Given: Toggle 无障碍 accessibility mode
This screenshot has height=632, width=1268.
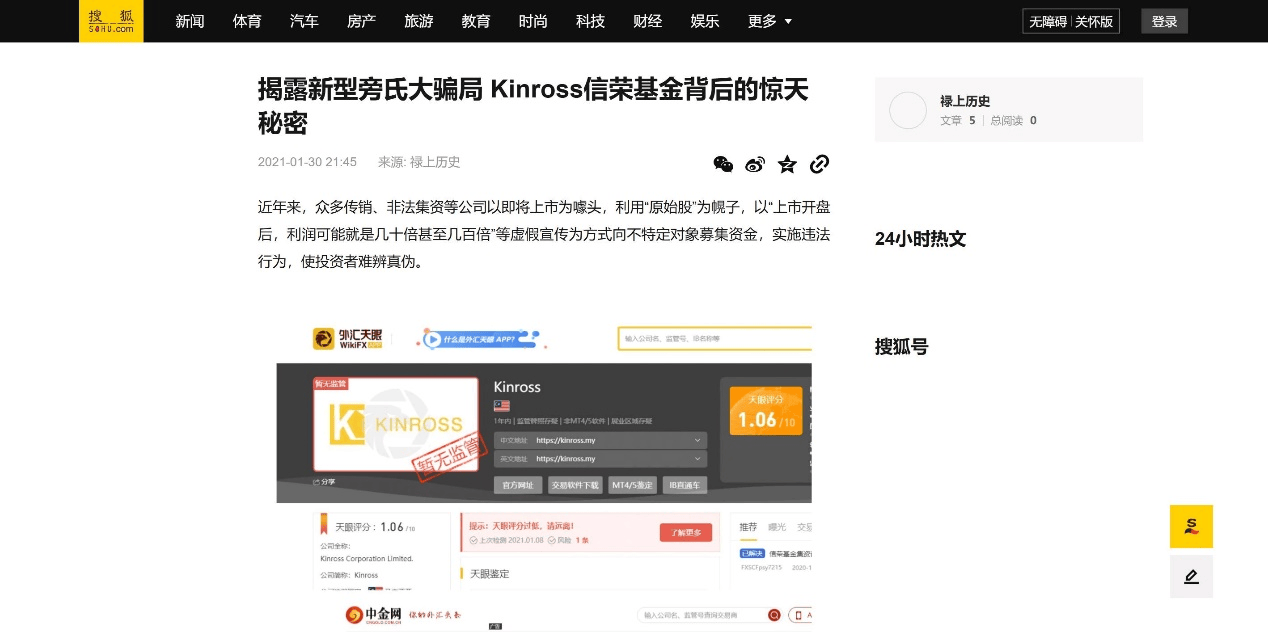Looking at the screenshot, I should [x=1047, y=21].
